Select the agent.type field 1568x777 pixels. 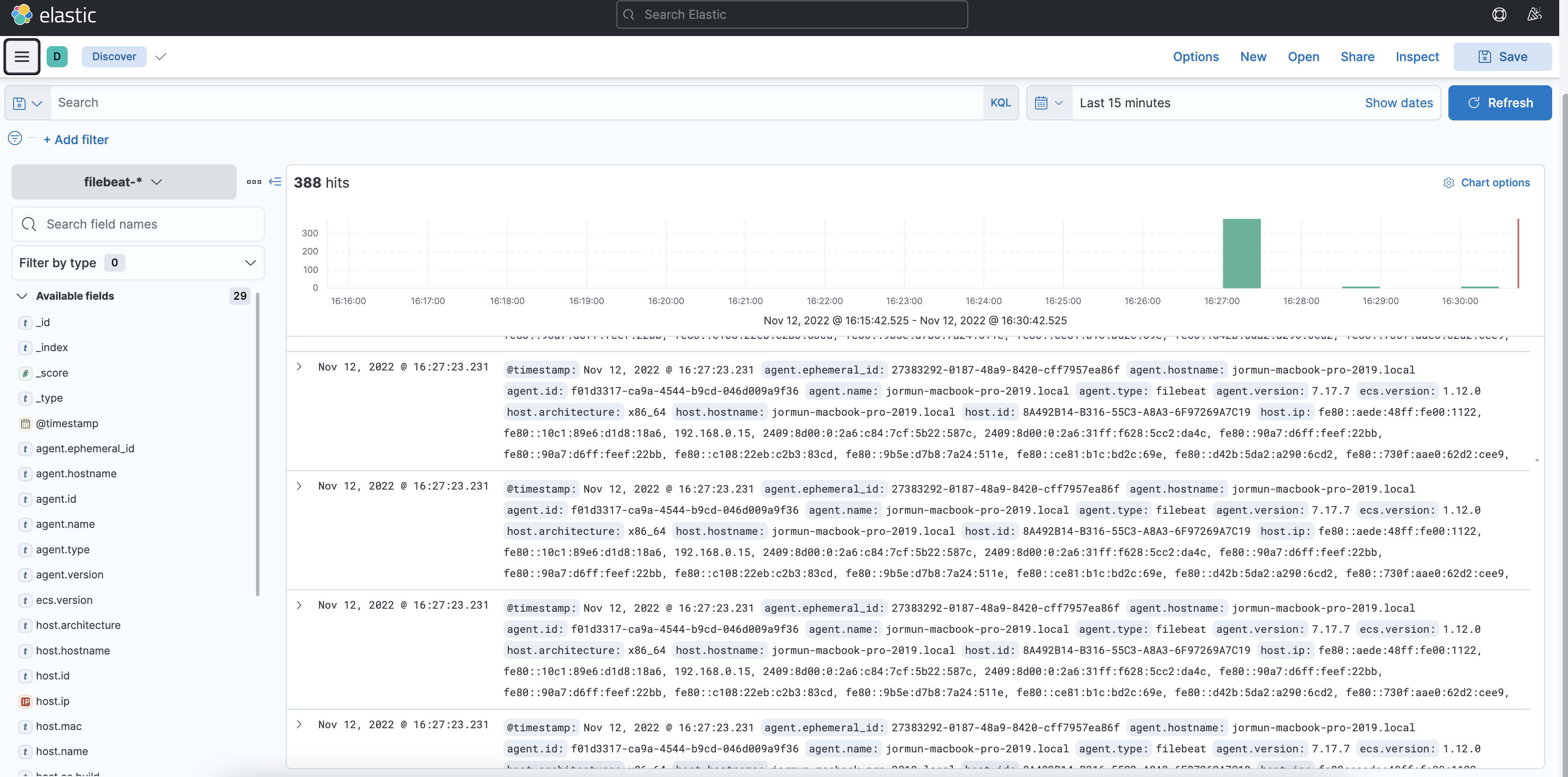tap(63, 550)
